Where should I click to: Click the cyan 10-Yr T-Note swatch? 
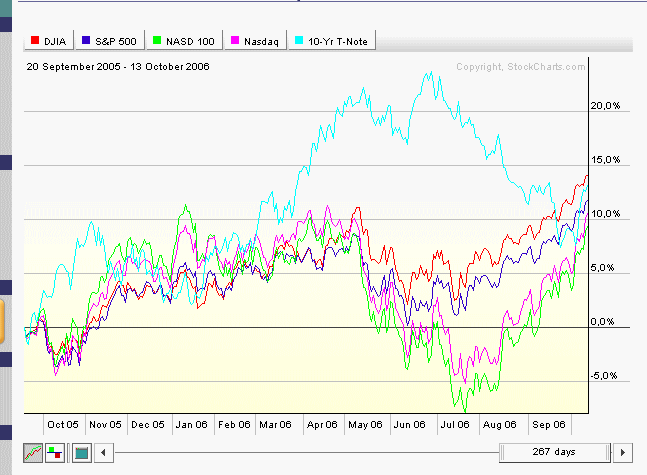click(299, 40)
